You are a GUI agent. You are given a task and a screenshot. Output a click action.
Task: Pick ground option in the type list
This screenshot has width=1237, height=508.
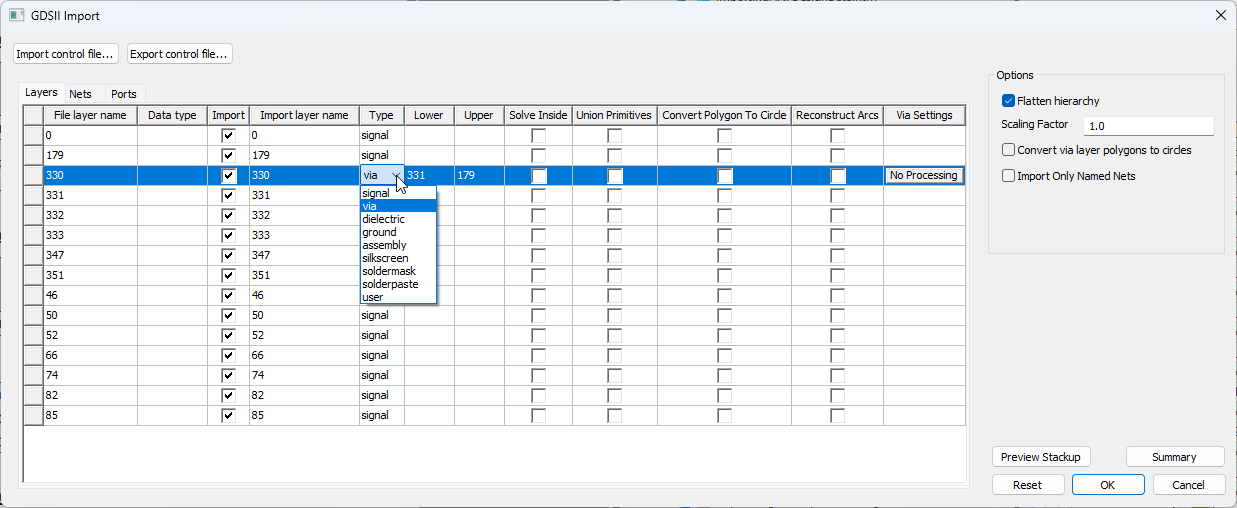[x=379, y=232]
